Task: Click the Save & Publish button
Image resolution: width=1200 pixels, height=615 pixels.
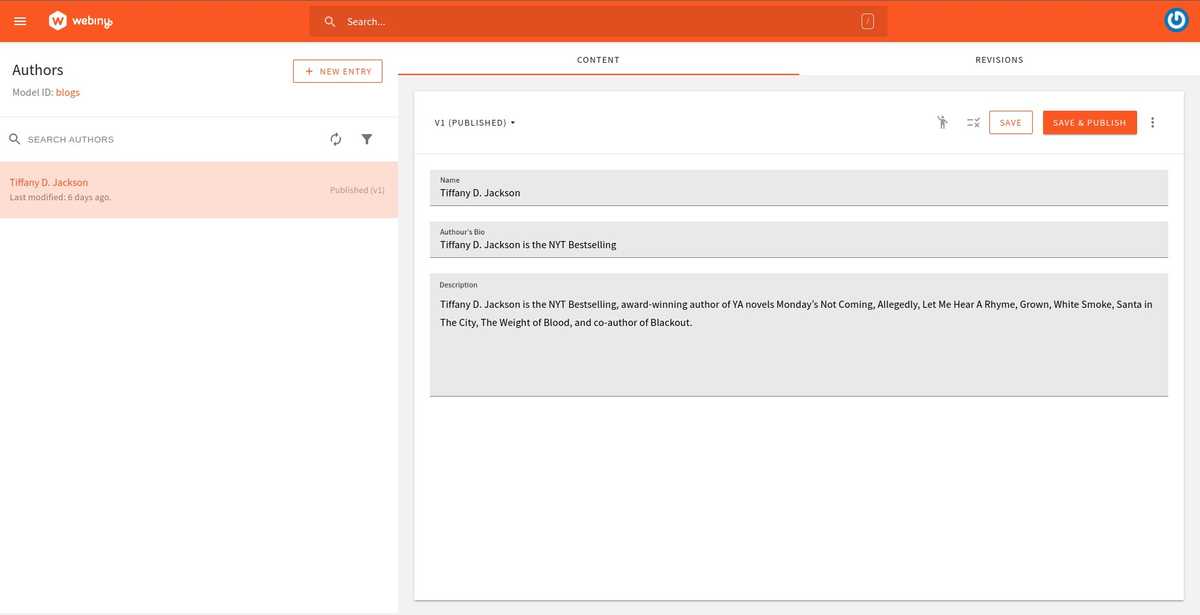Action: click(x=1089, y=121)
